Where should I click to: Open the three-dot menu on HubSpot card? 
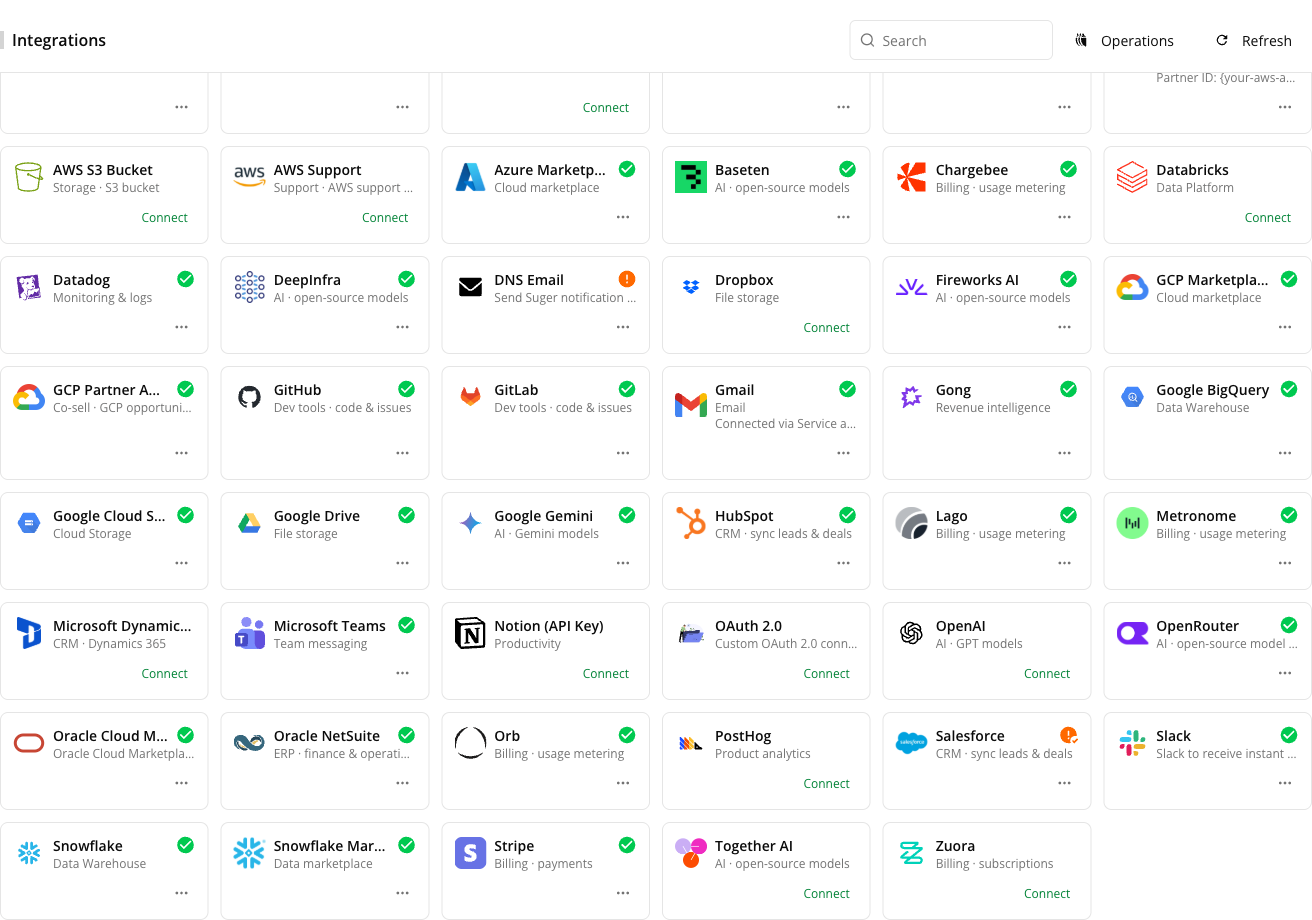point(844,563)
